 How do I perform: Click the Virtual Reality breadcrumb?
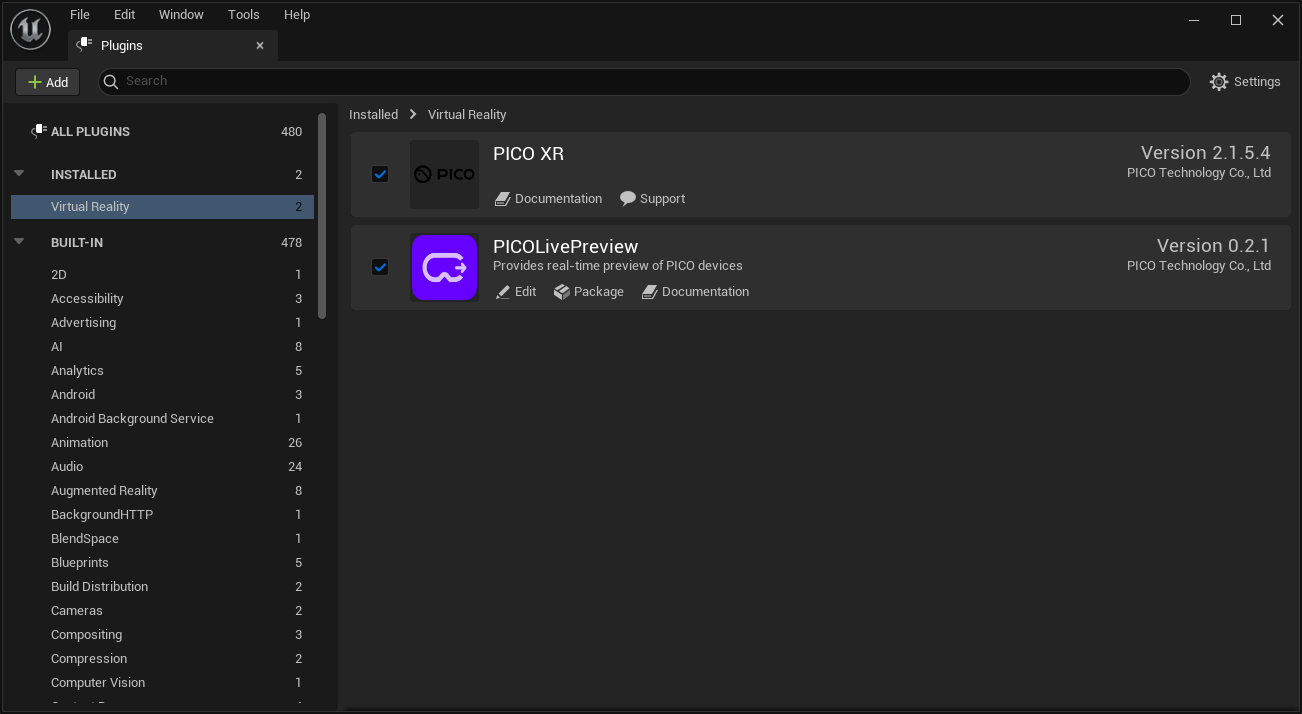[467, 115]
